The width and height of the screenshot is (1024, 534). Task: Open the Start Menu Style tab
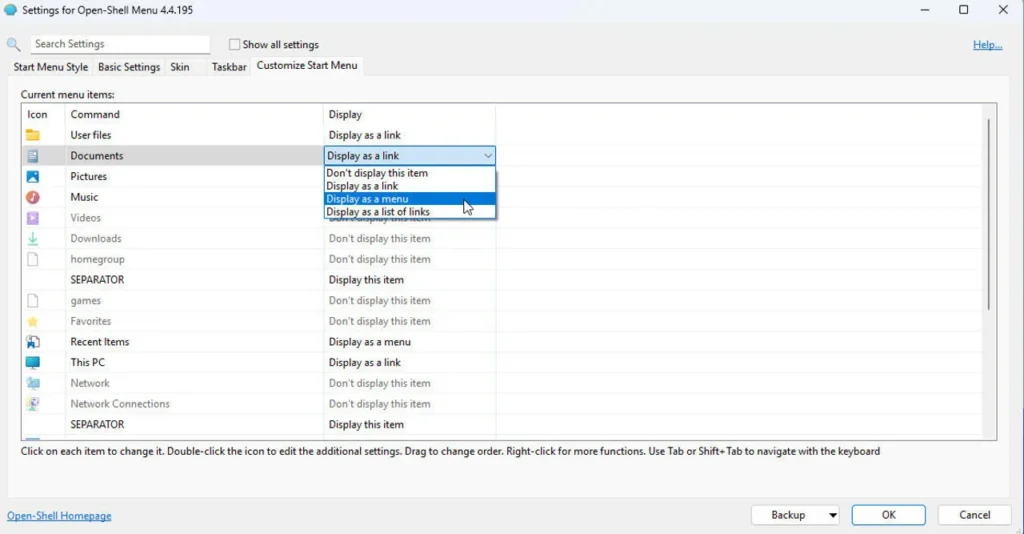pos(51,67)
